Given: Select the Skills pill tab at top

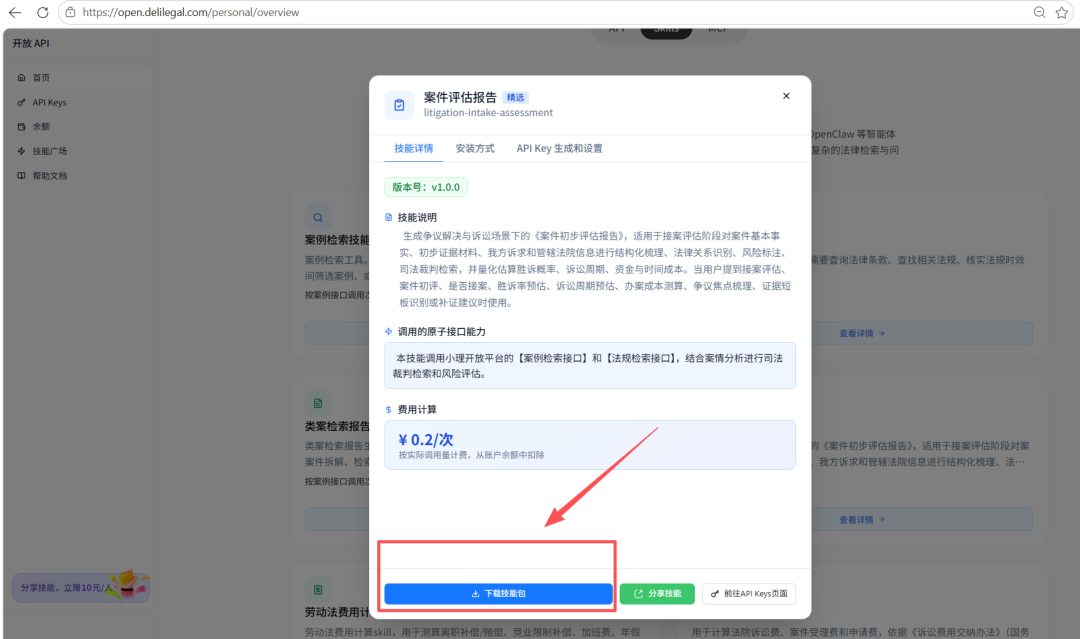Looking at the screenshot, I should [x=666, y=30].
